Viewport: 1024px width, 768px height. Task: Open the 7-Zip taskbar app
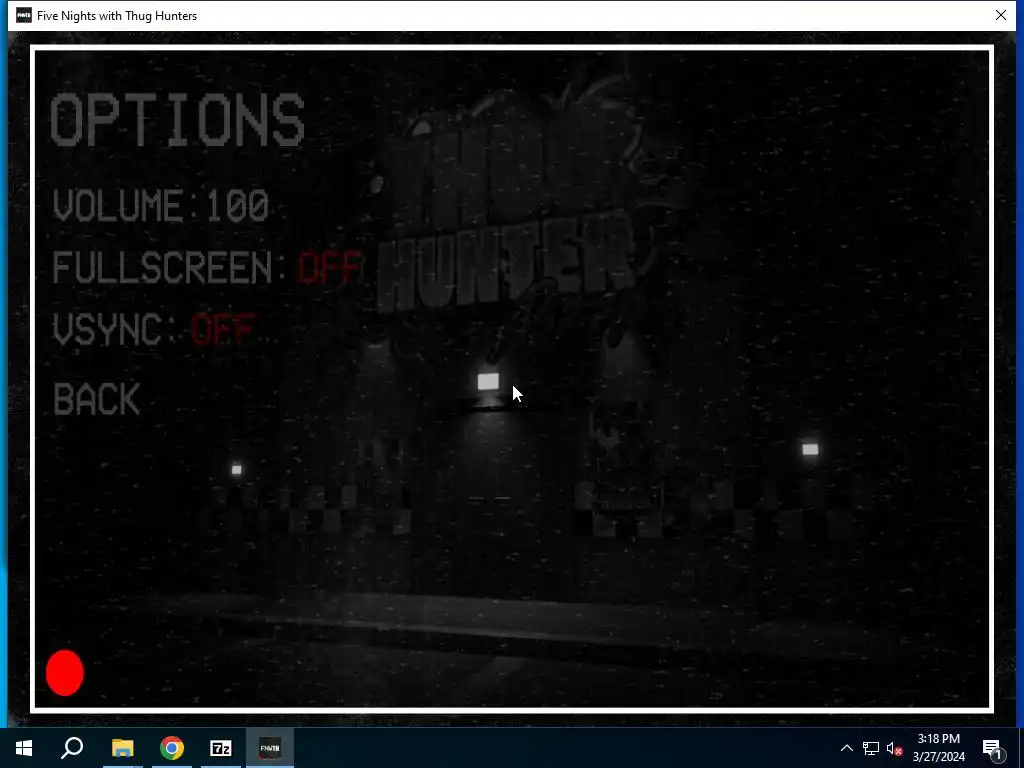[x=221, y=748]
